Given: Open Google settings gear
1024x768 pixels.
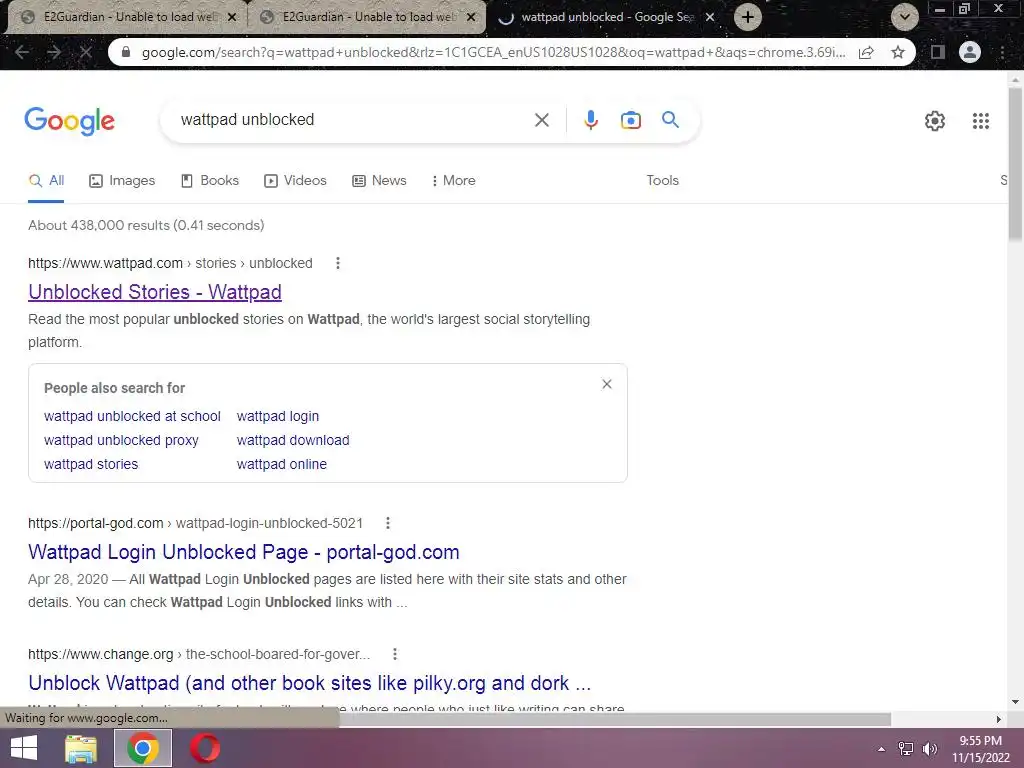Looking at the screenshot, I should [x=935, y=121].
